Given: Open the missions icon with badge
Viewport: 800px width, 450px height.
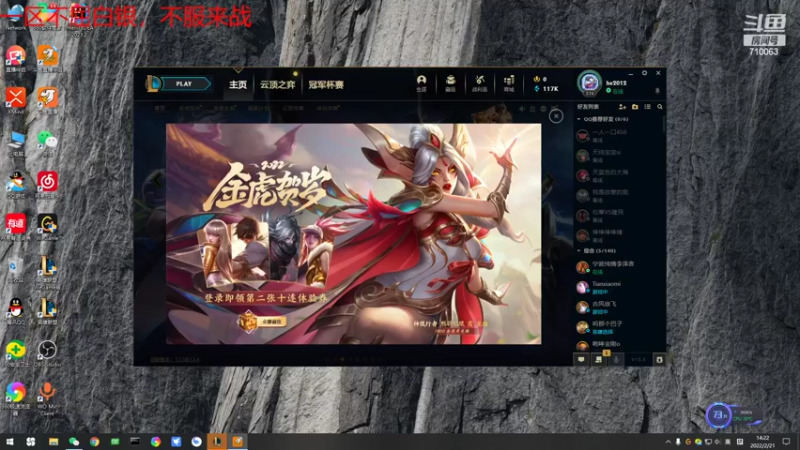Looking at the screenshot, I should click(599, 359).
